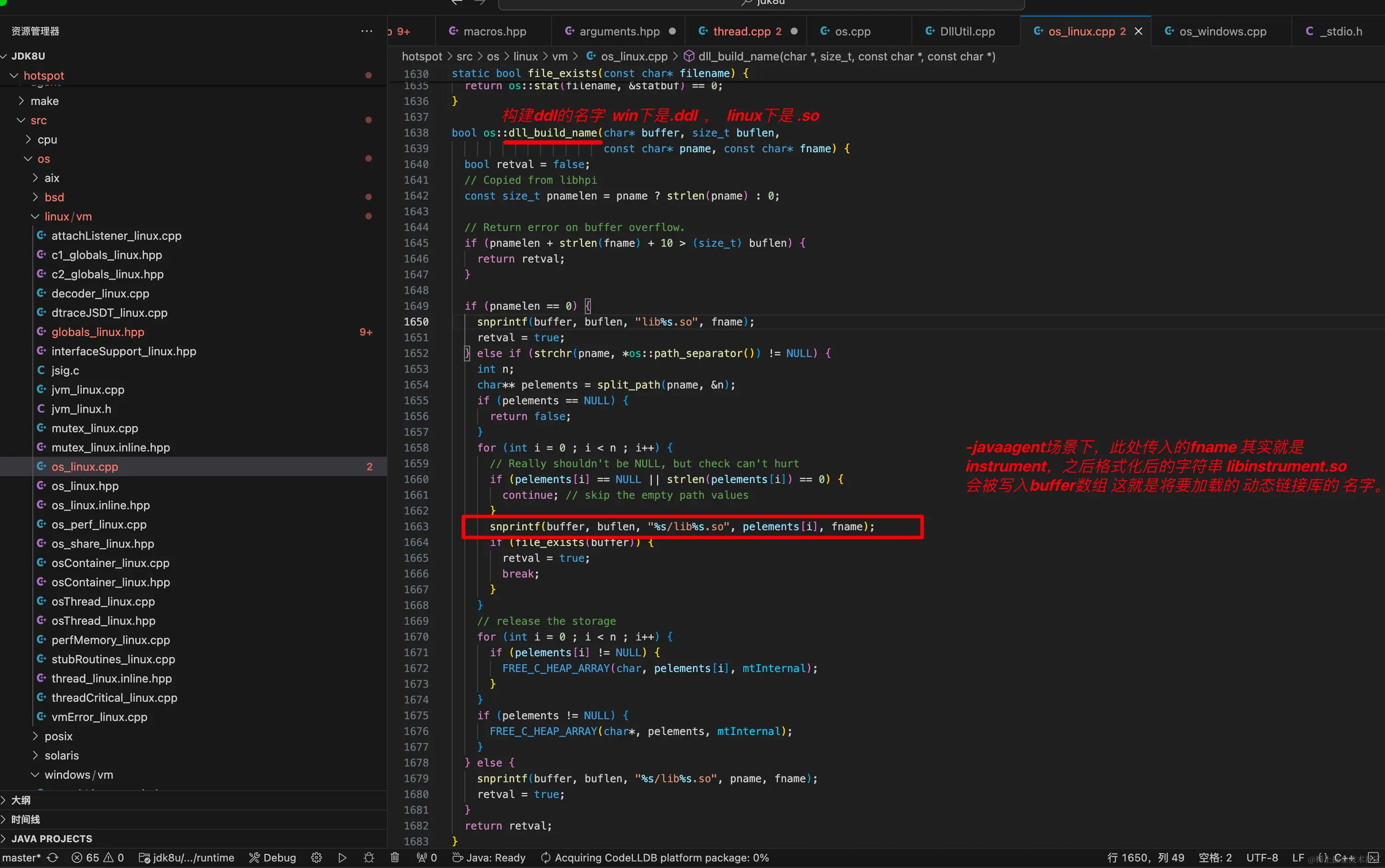1385x868 pixels.
Task: Open explorer panel more actions ellipsis
Action: 366,31
